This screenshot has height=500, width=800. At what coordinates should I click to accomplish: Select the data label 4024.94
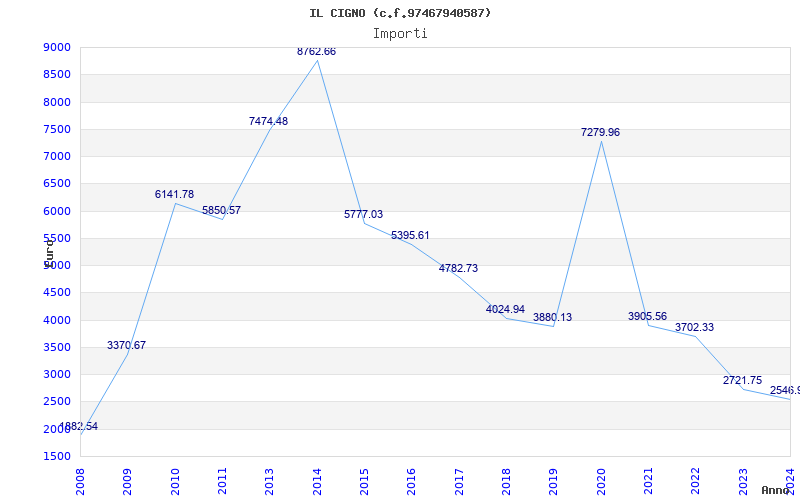505,309
